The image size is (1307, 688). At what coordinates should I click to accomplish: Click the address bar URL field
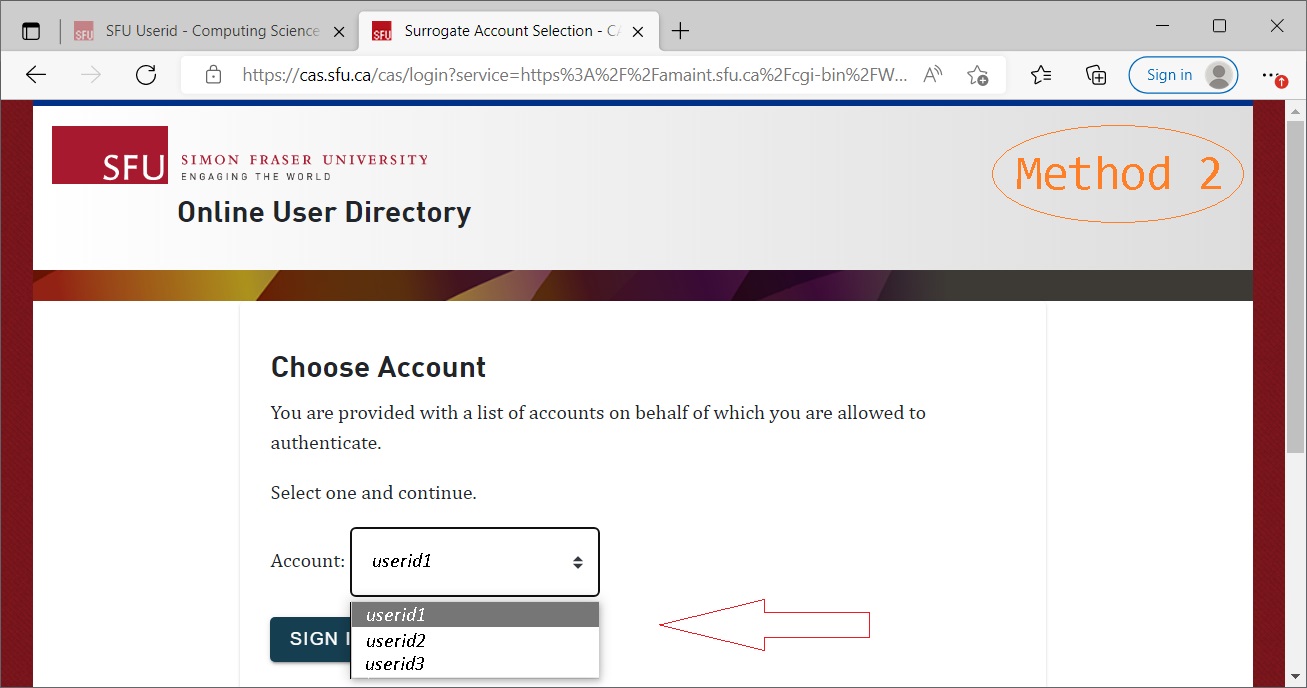[x=575, y=75]
